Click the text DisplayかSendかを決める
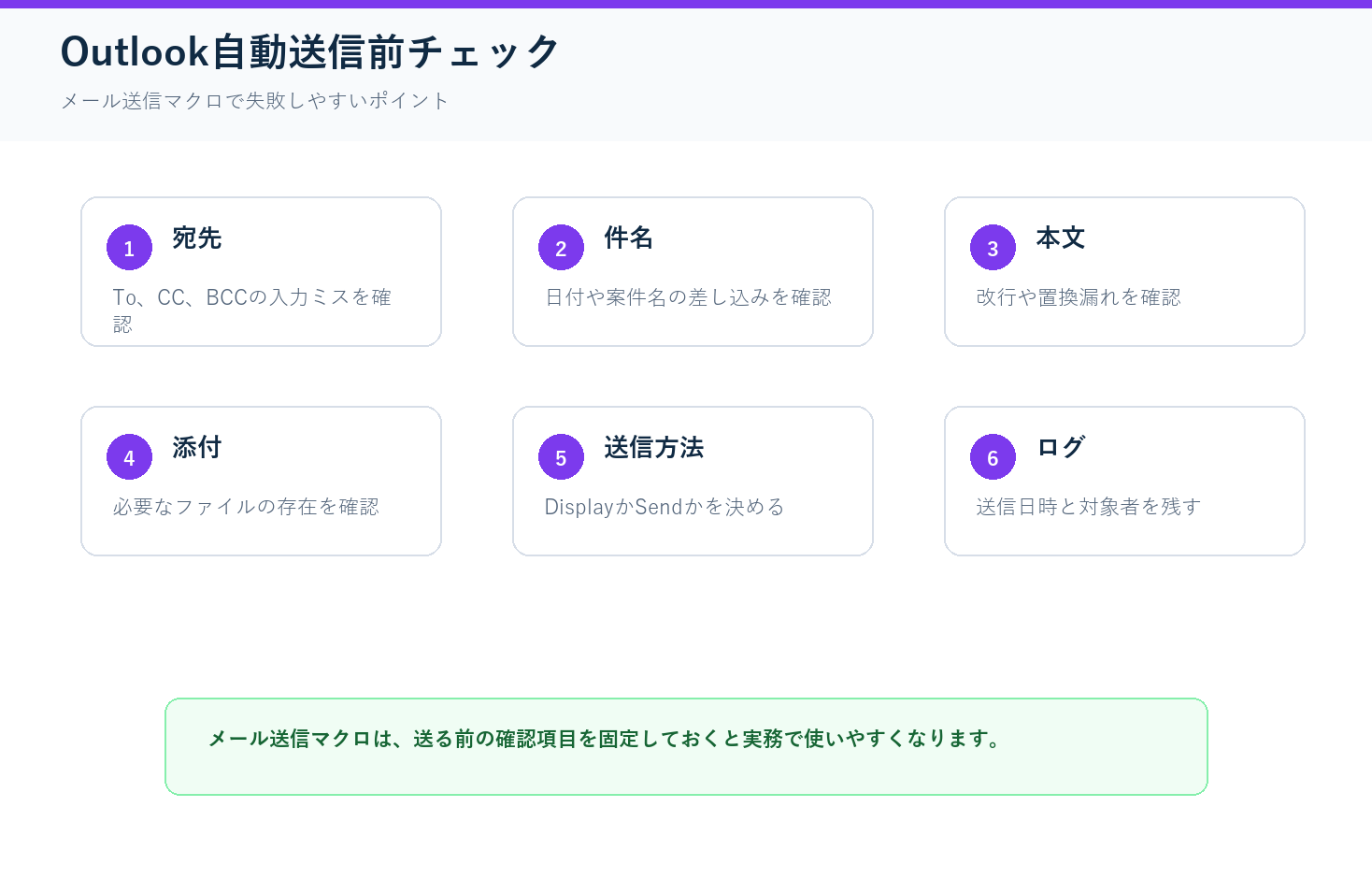Image resolution: width=1372 pixels, height=879 pixels. [665, 507]
